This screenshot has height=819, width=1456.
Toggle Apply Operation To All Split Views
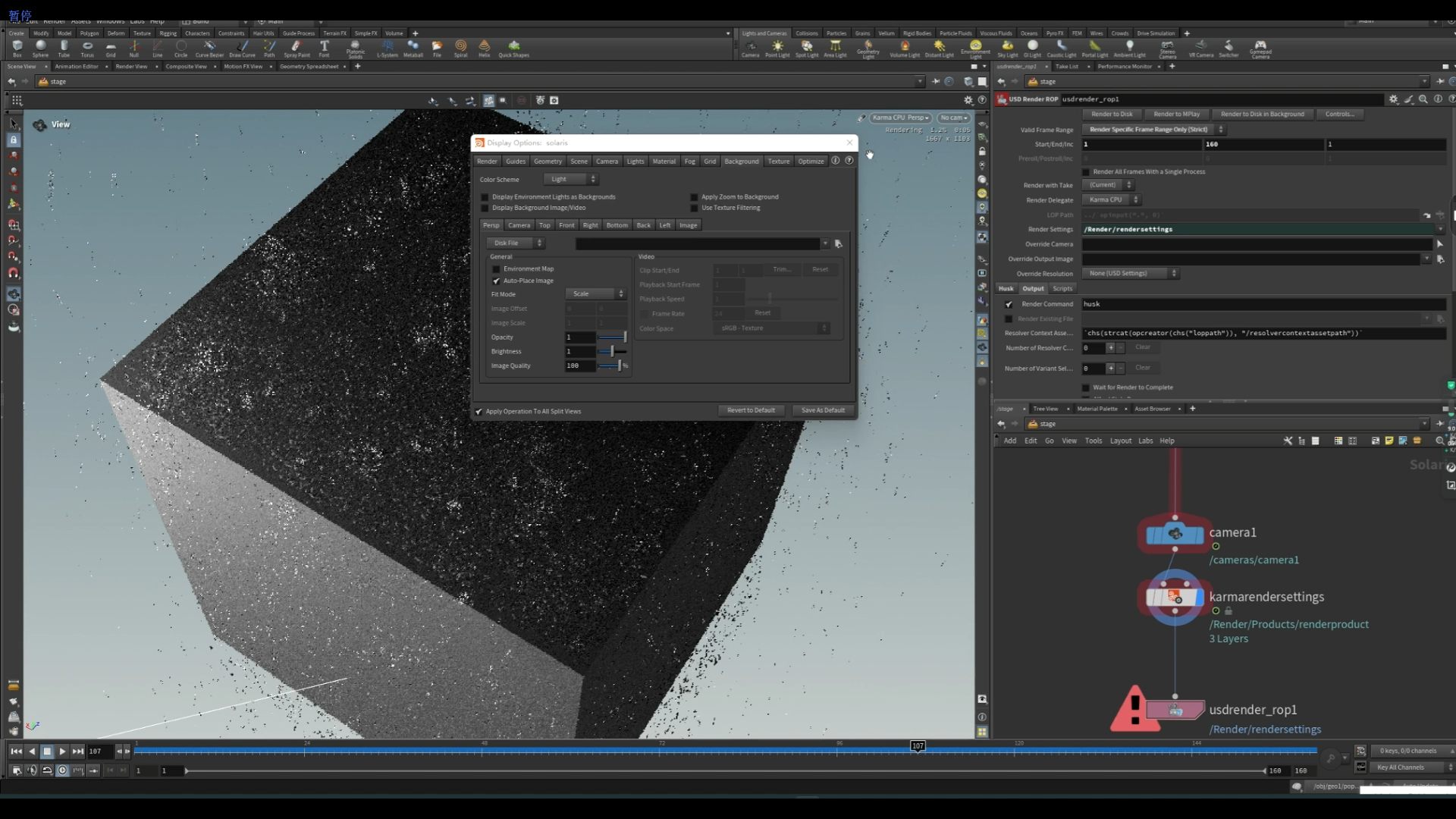pyautogui.click(x=478, y=411)
